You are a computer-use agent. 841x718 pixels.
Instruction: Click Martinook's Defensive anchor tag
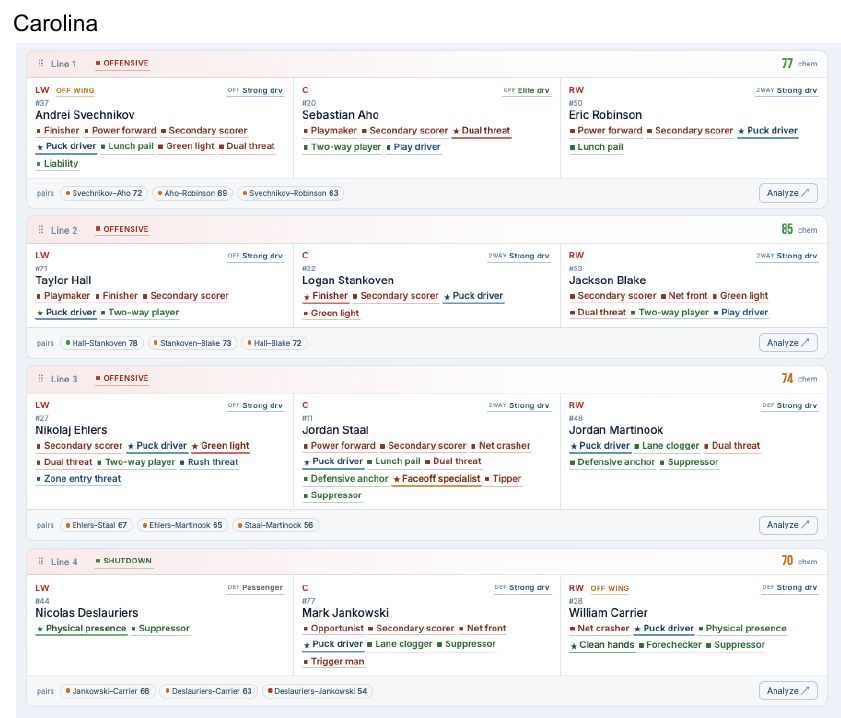[x=612, y=462]
